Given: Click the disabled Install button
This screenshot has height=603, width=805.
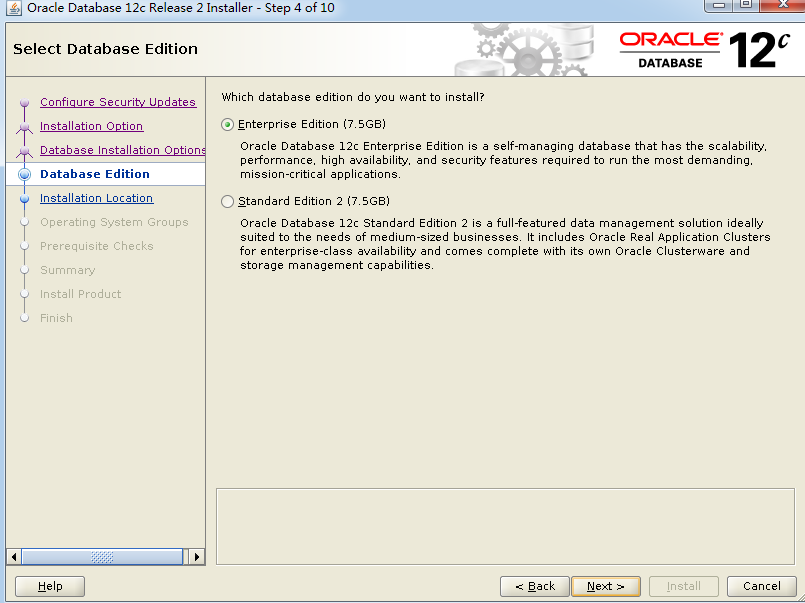Looking at the screenshot, I should pos(683,586).
